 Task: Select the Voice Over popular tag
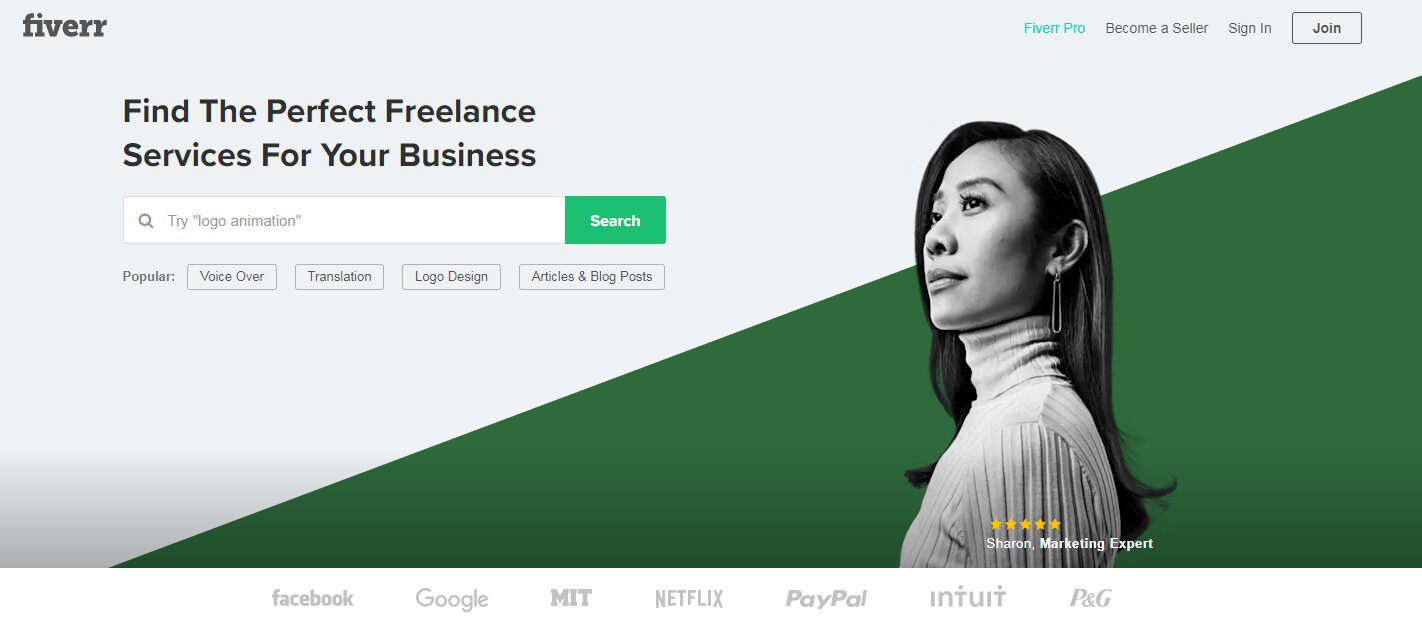tap(232, 277)
